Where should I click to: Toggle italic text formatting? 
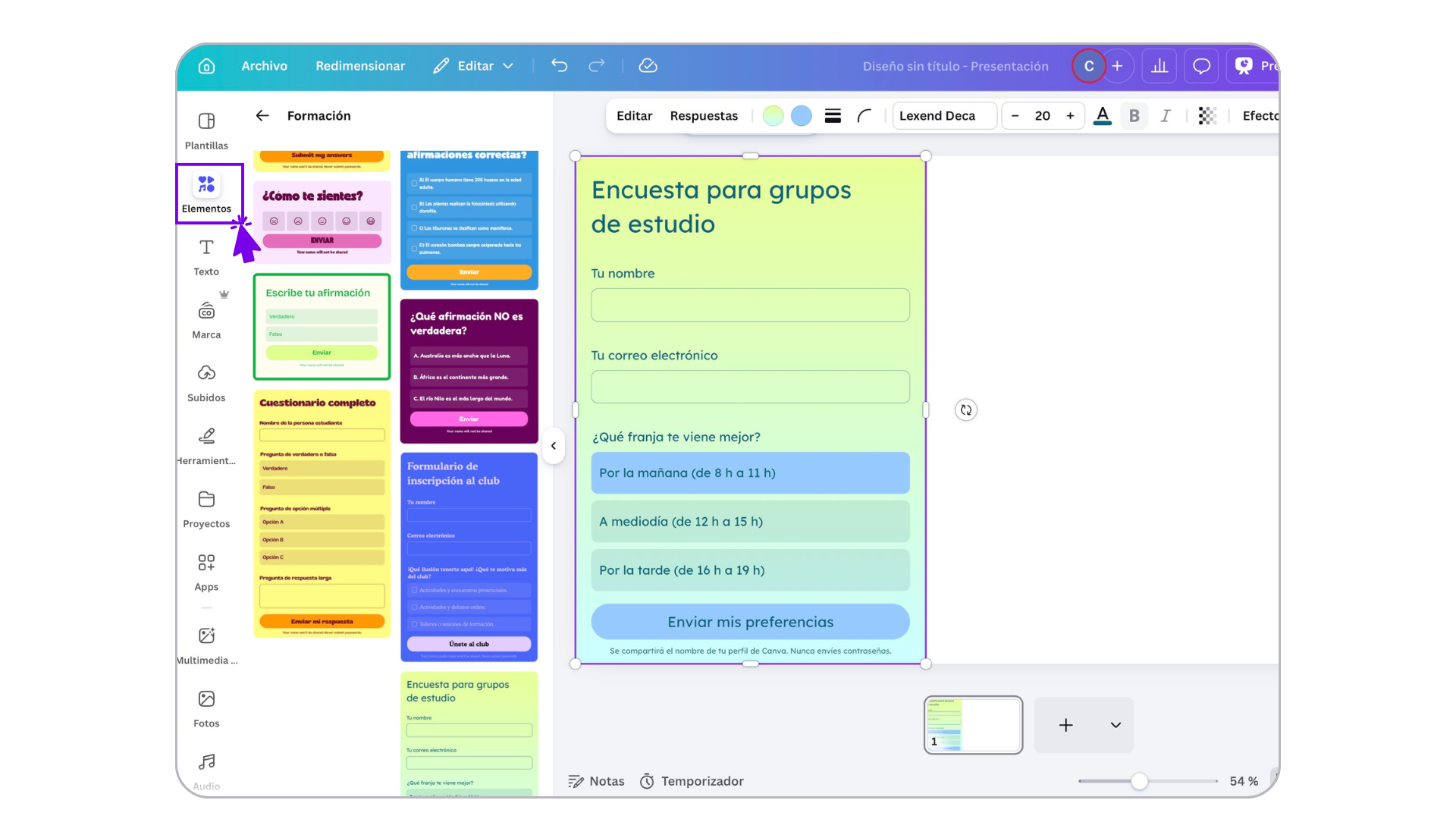(1166, 115)
